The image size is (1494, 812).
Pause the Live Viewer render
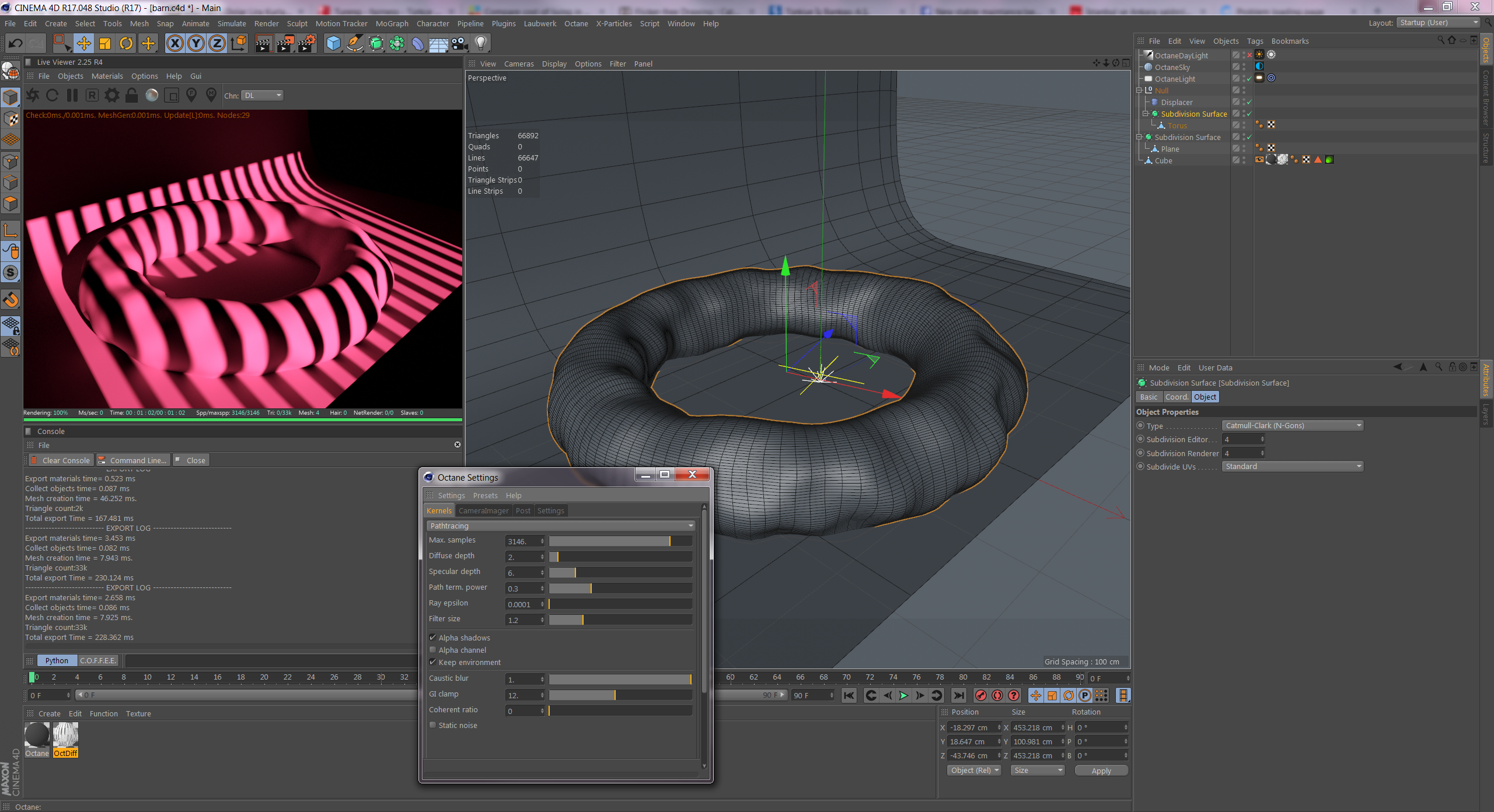point(72,95)
